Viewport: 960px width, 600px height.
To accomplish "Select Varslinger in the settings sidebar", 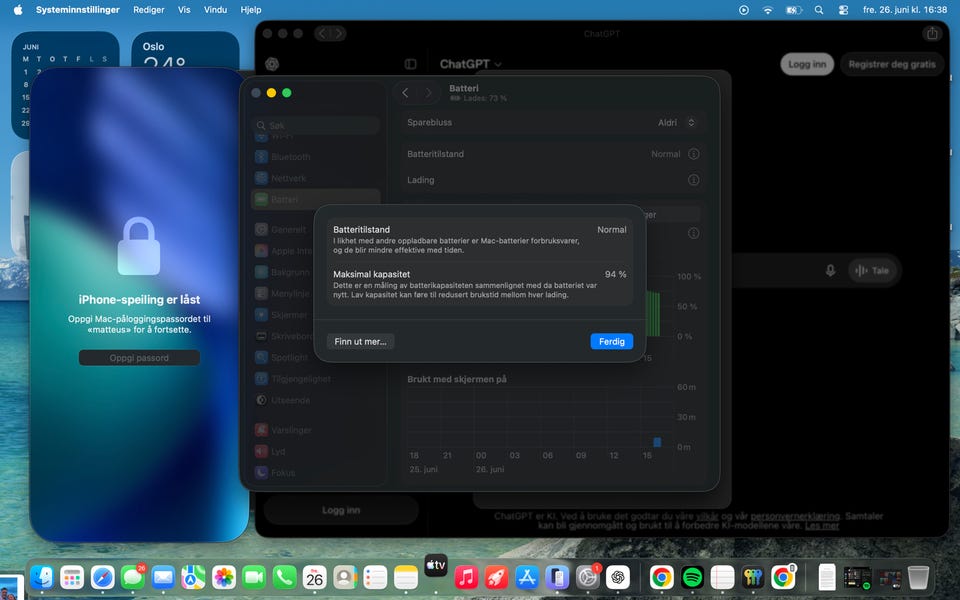I will click(x=316, y=430).
